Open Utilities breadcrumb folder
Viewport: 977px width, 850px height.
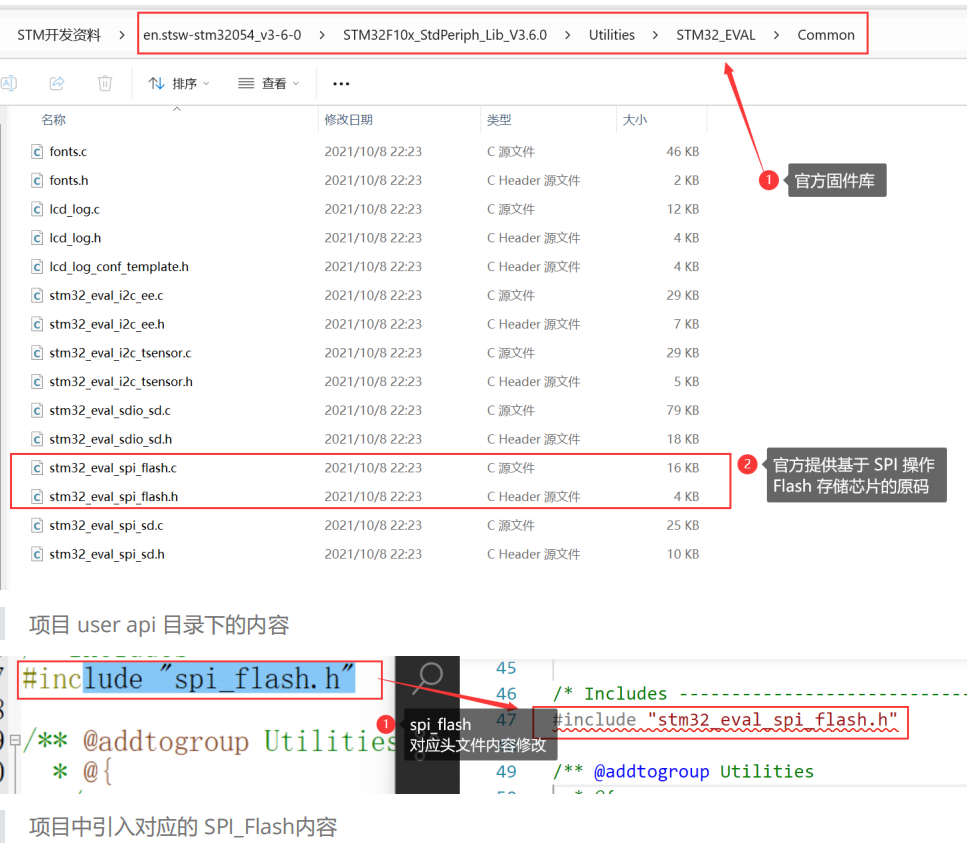coord(611,35)
